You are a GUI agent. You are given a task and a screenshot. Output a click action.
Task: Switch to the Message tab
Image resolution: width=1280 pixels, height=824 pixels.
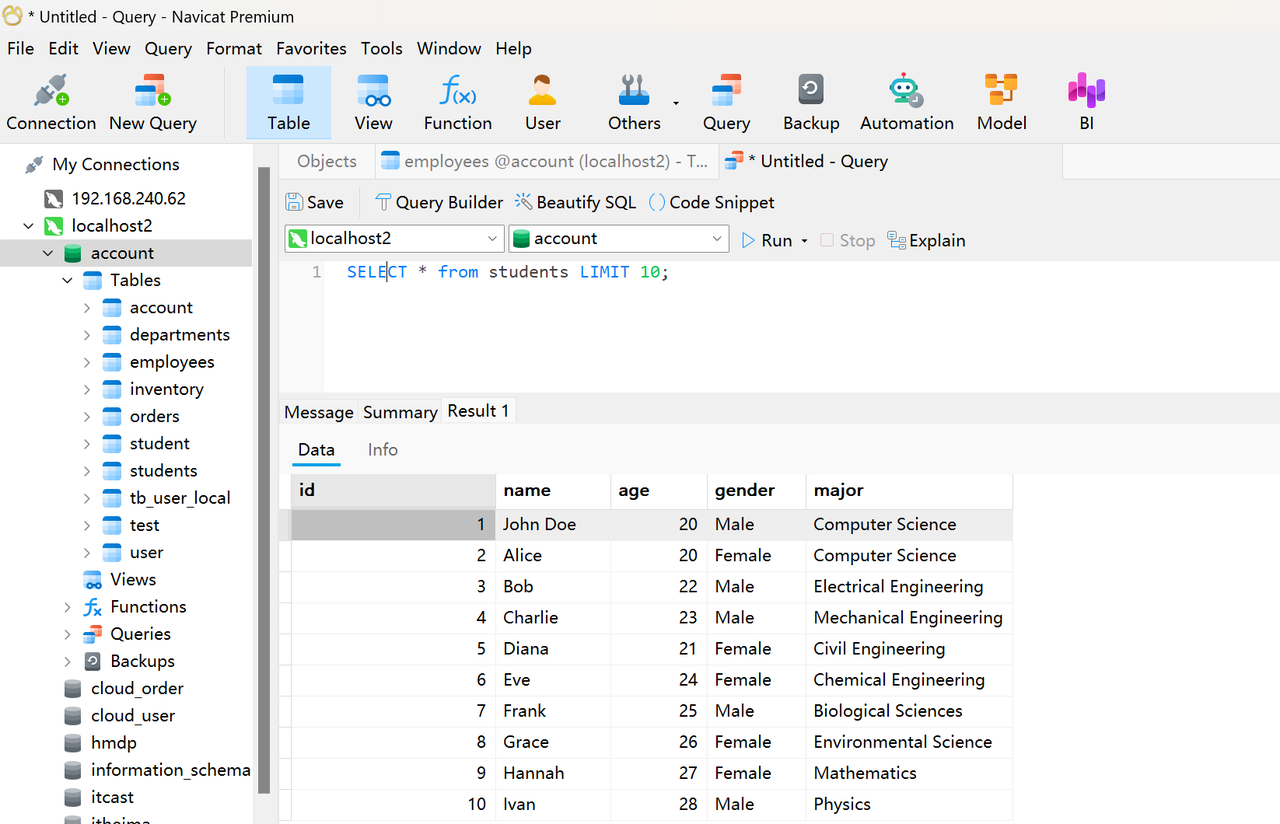pyautogui.click(x=318, y=412)
